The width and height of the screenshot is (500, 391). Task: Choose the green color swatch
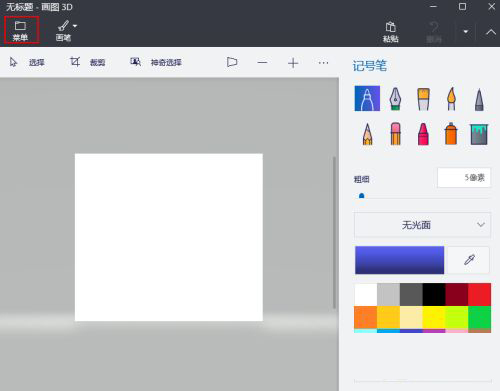click(480, 318)
